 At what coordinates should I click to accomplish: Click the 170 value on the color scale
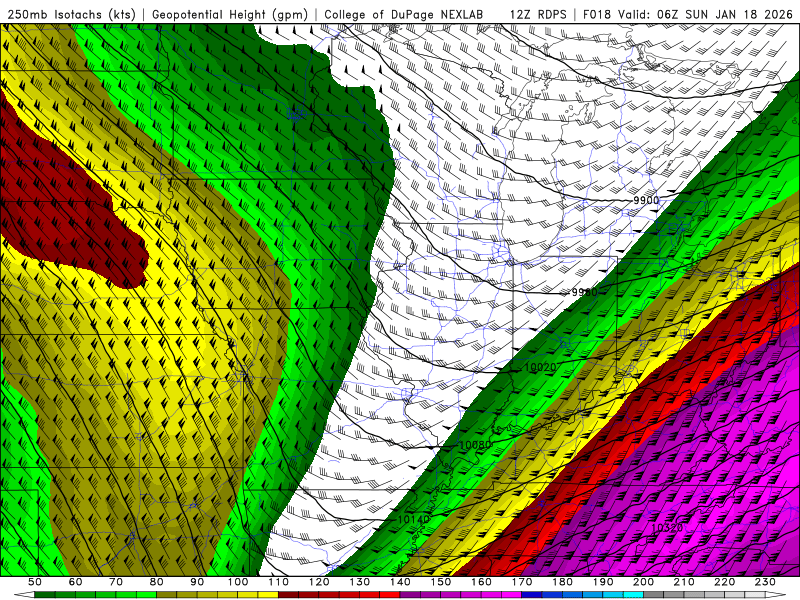tap(521, 582)
